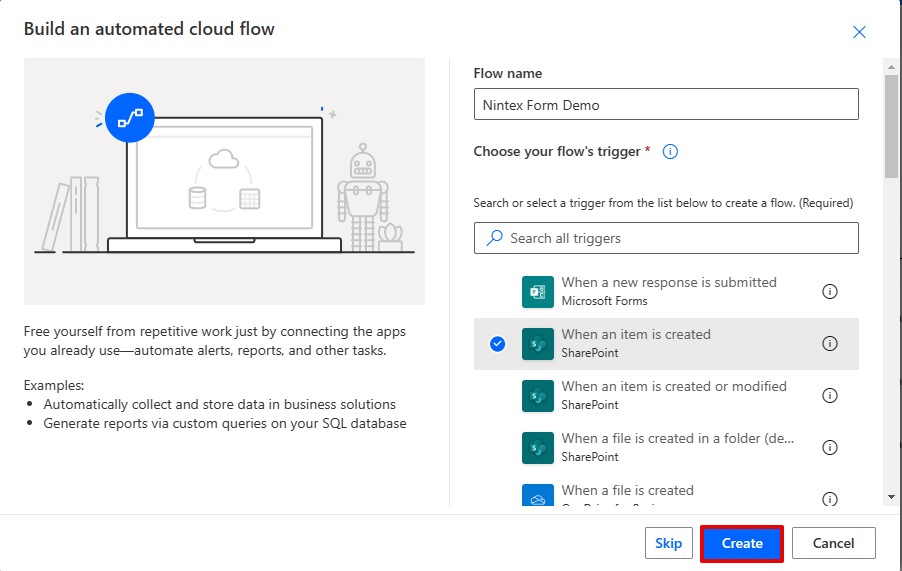This screenshot has width=902, height=571.
Task: Show info for 'When an item is created or modified'
Action: coord(829,396)
